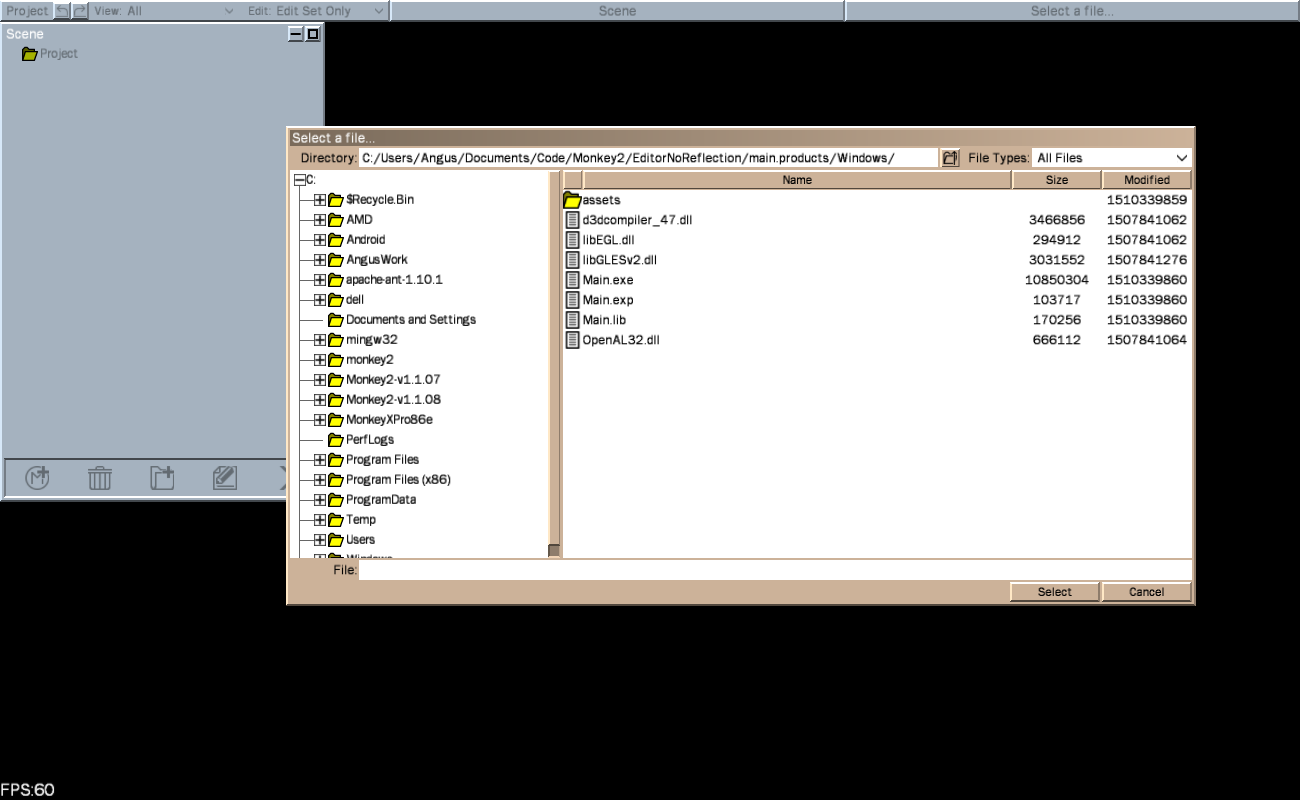The image size is (1300, 800).
Task: Click the add model (M+) icon
Action: click(x=38, y=478)
